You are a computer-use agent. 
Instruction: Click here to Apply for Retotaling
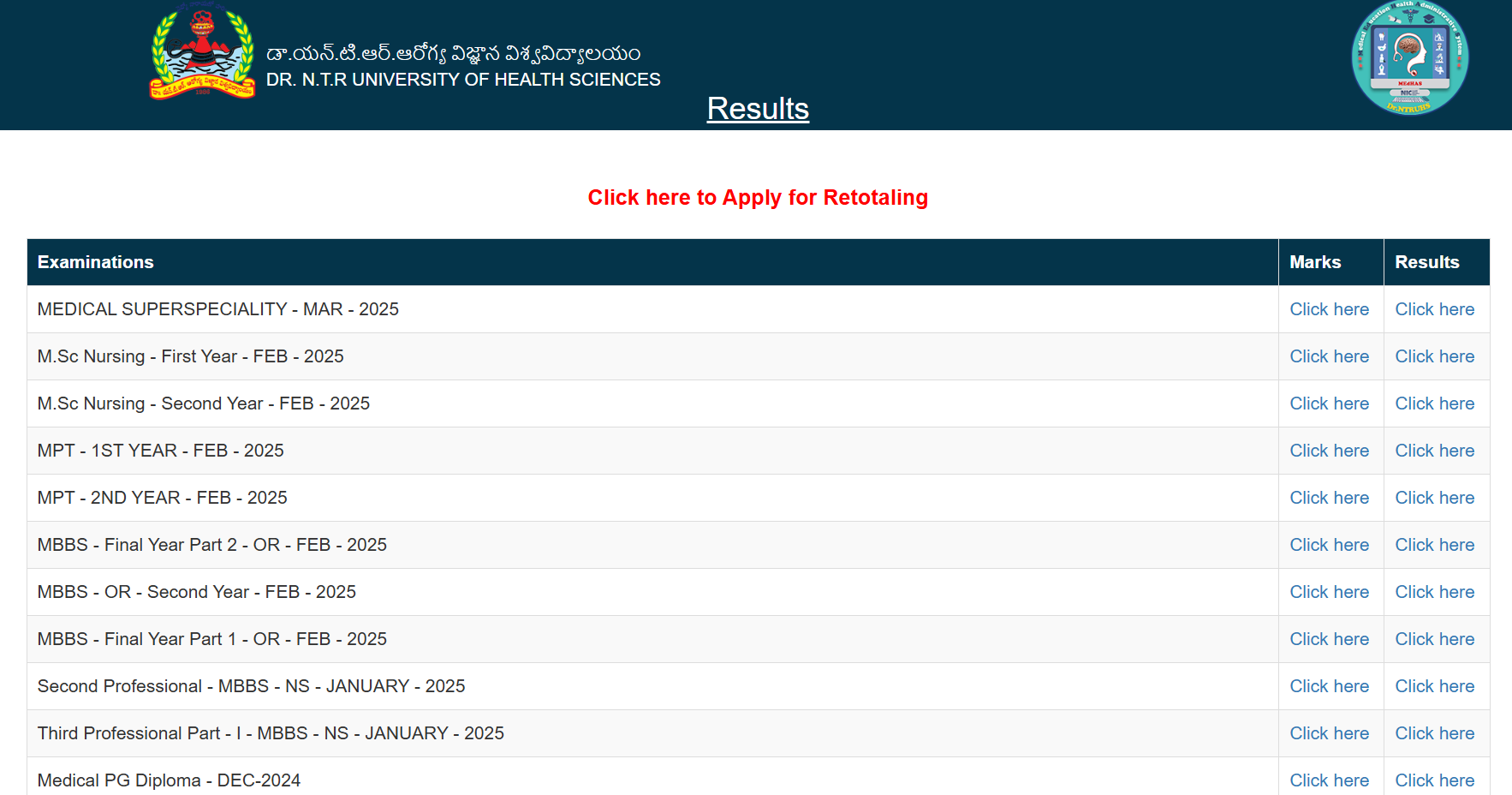coord(757,198)
